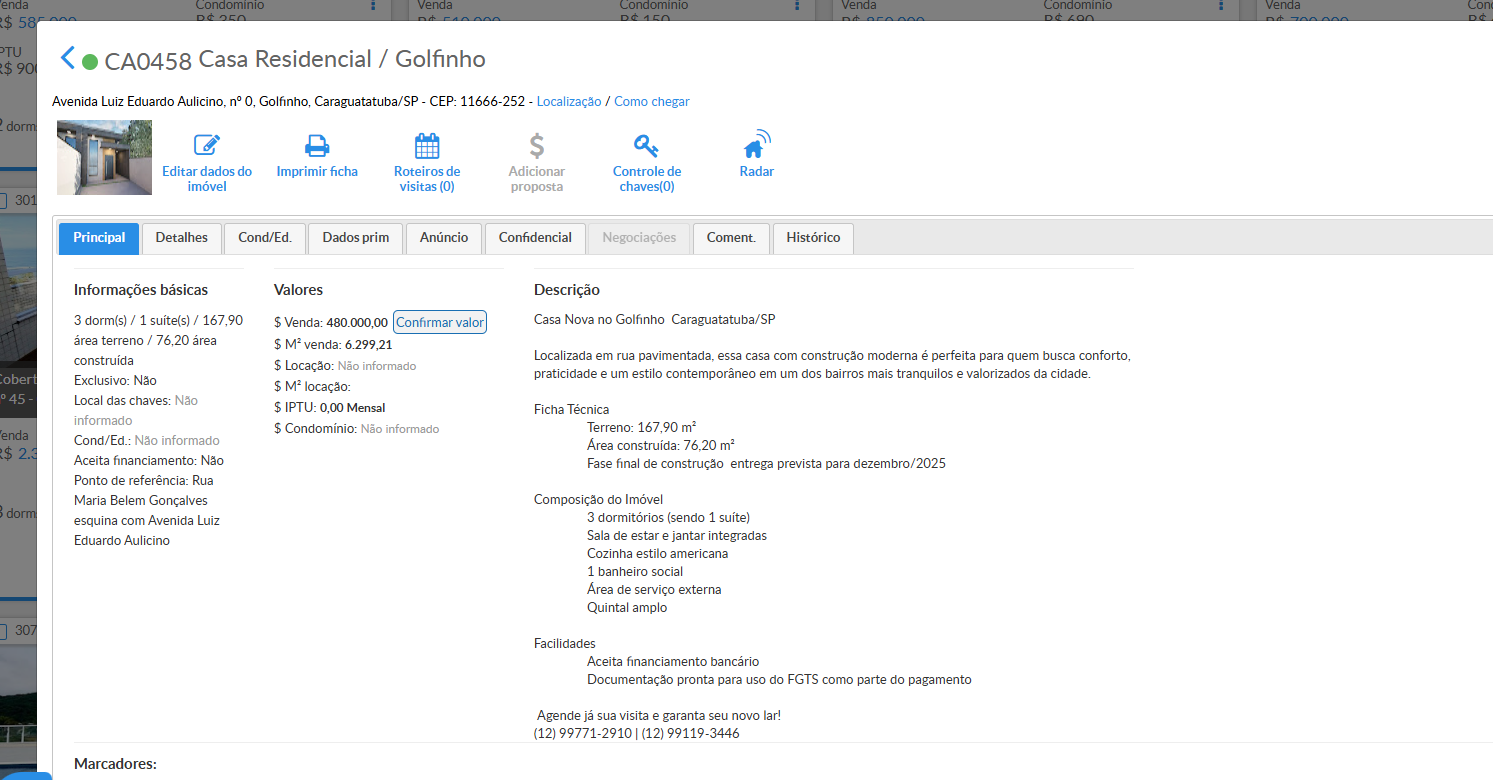Screen dimensions: 1493x780
Task: Click the Imprimir ficha printer icon
Action: [x=317, y=146]
